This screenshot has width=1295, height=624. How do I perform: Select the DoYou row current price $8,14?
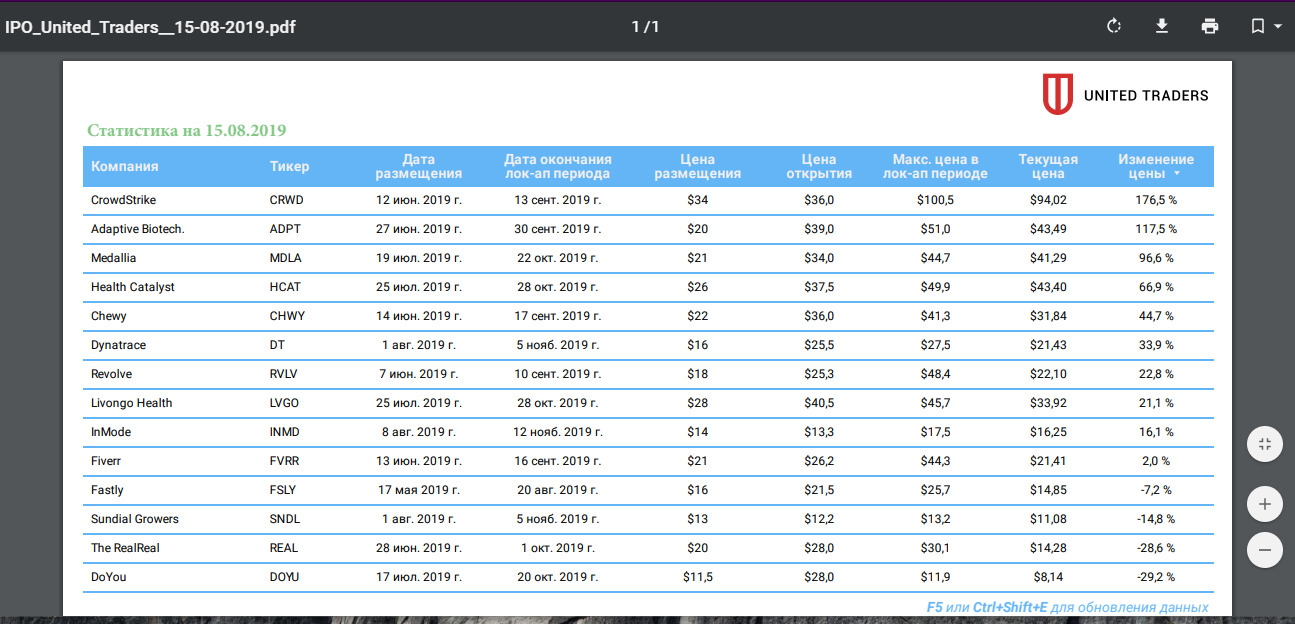[1048, 577]
